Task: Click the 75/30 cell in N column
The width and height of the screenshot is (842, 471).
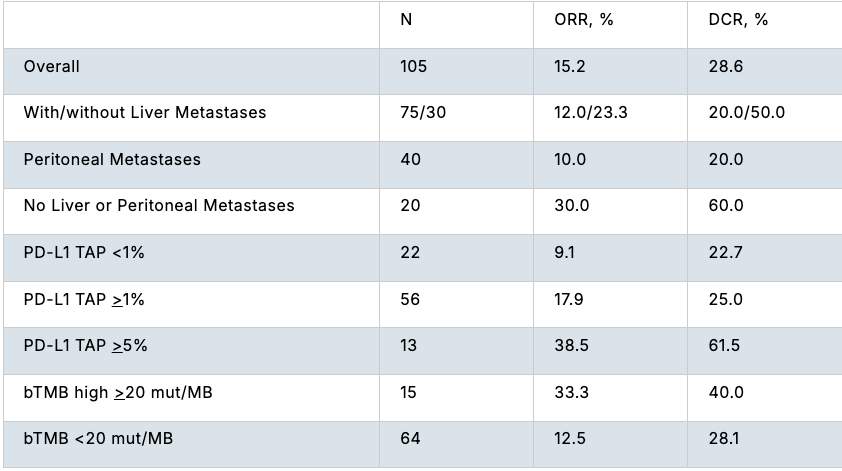Action: tap(422, 112)
